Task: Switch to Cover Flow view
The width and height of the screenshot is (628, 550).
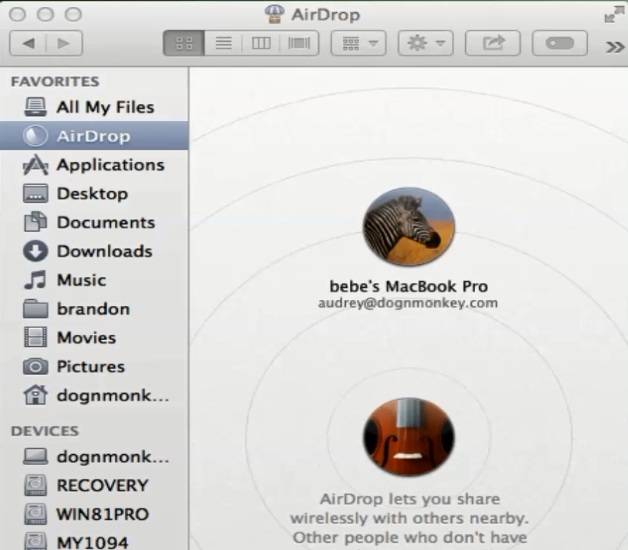Action: click(298, 44)
